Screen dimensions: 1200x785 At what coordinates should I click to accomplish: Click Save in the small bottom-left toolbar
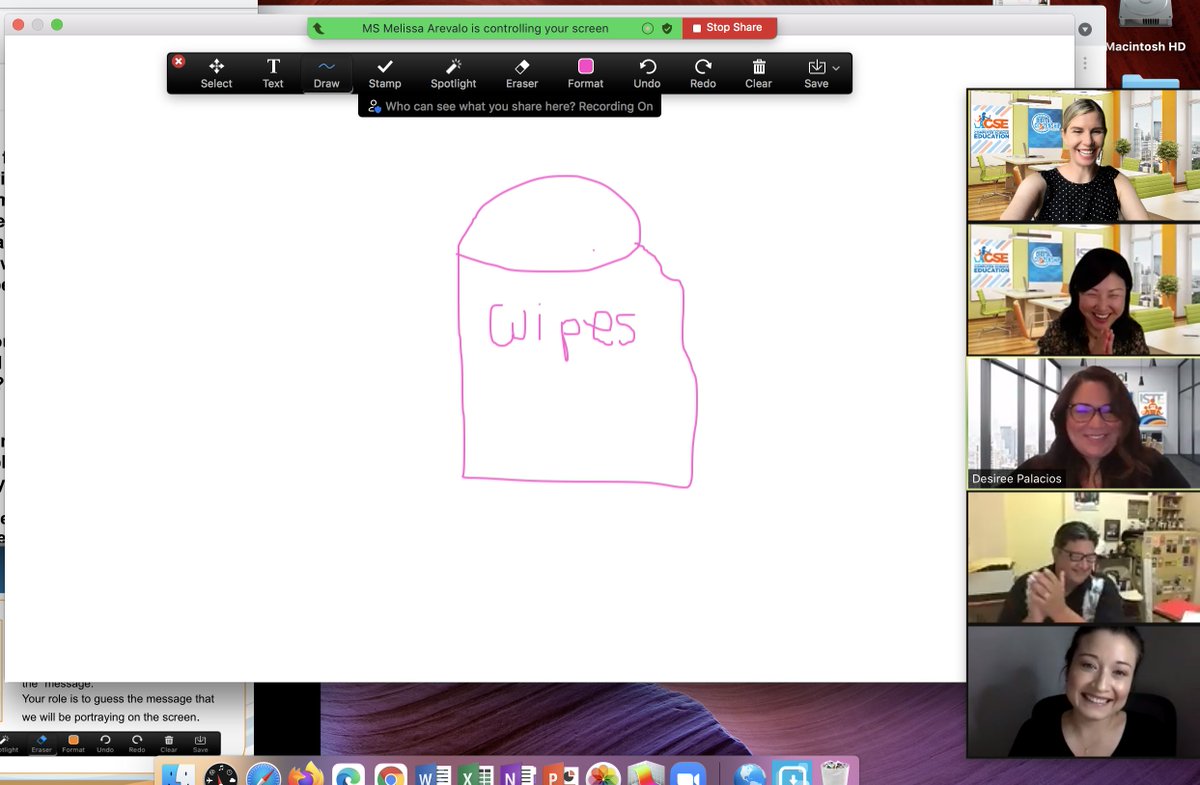pos(200,743)
